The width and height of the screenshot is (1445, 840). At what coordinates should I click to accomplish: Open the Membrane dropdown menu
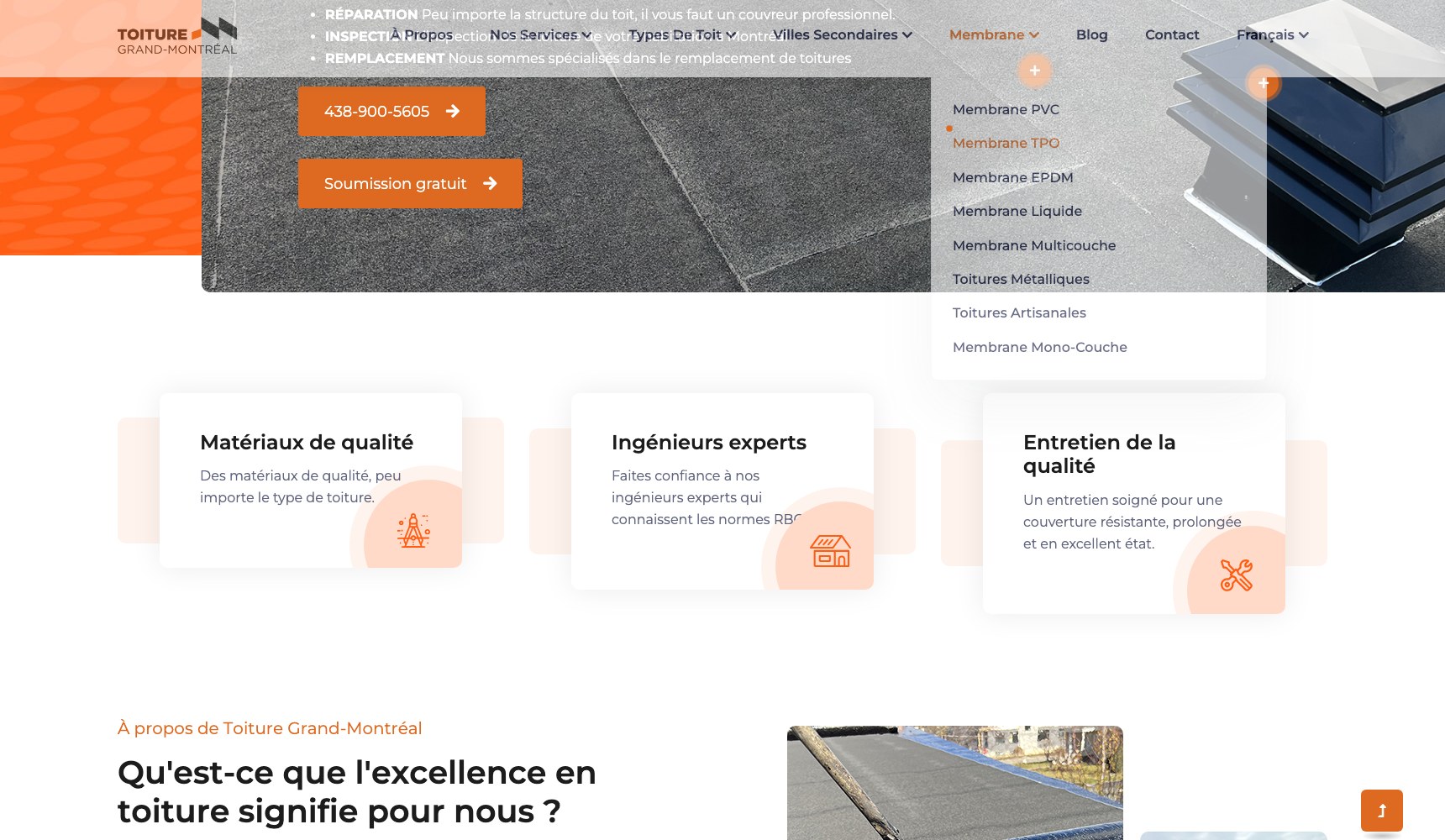point(995,34)
